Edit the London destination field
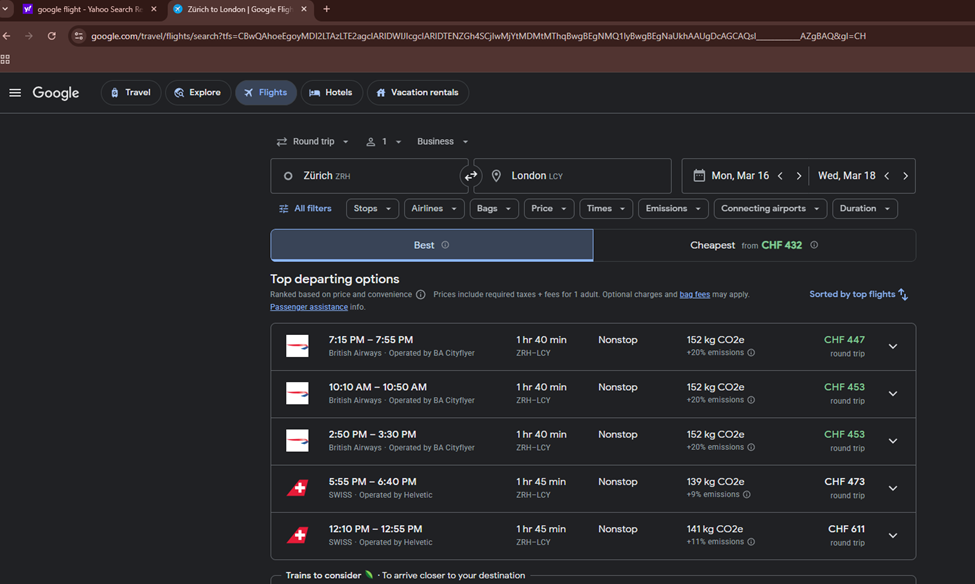The width and height of the screenshot is (975, 584). (573, 176)
